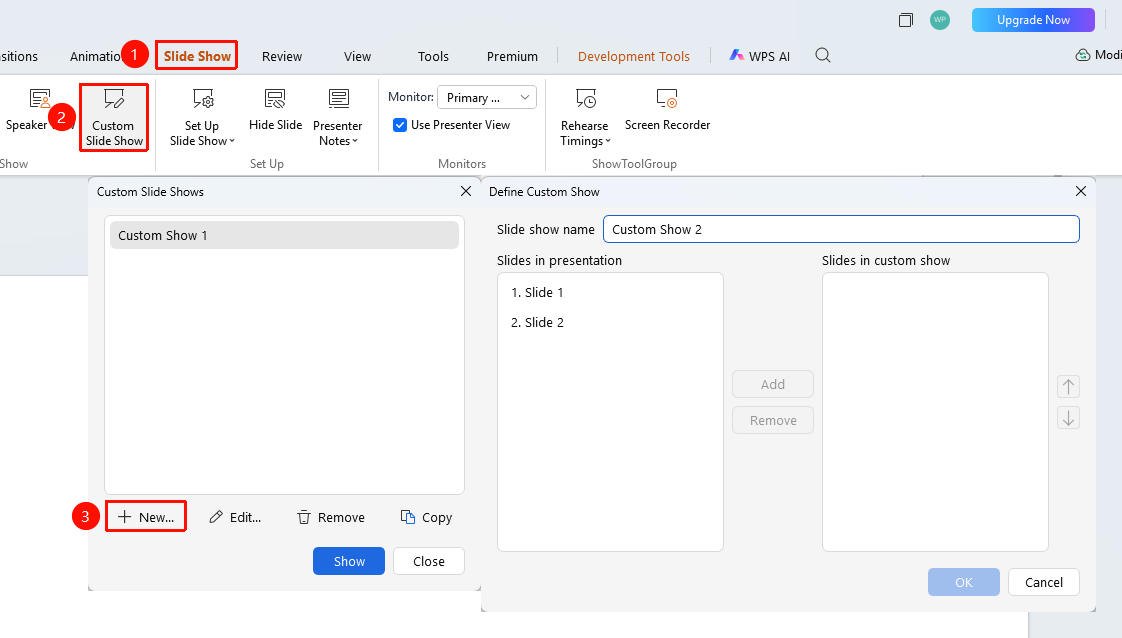
Task: Open Presenter Notes menu
Action: point(338,117)
